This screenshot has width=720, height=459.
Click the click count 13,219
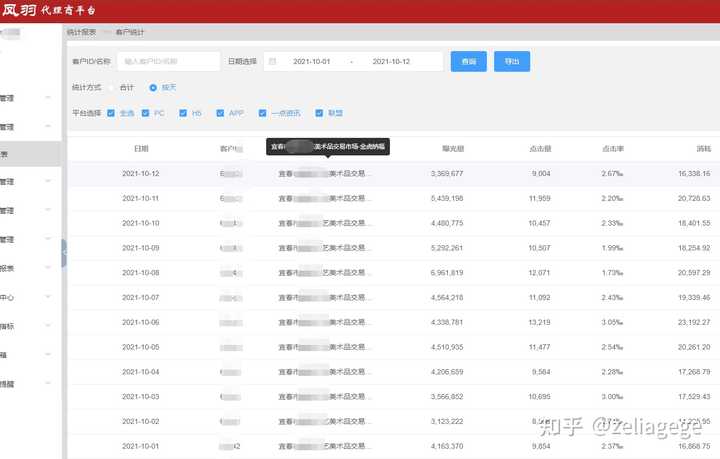point(539,322)
